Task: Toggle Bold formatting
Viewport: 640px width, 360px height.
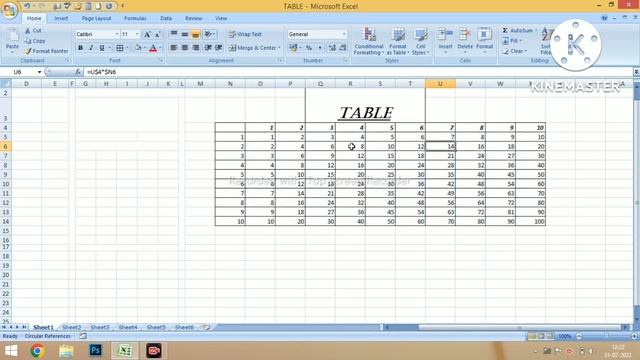Action: 80,48
